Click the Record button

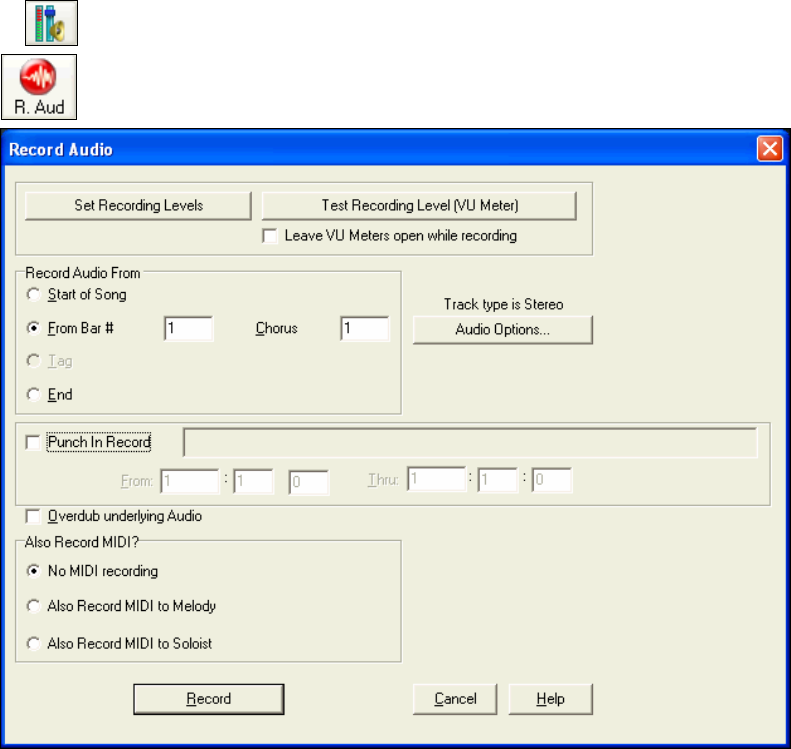(209, 699)
